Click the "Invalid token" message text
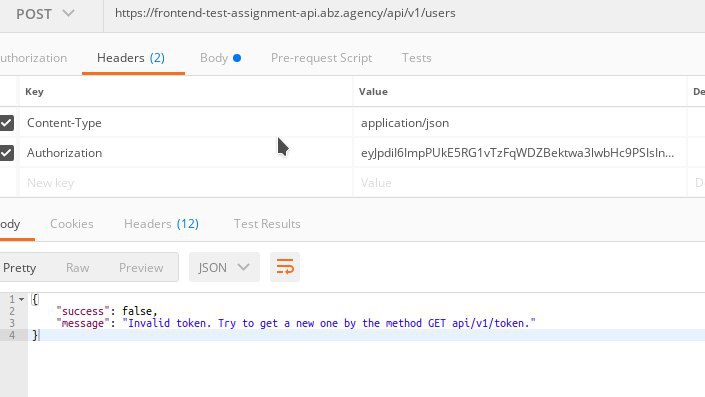The height and width of the screenshot is (397, 705). [329, 323]
